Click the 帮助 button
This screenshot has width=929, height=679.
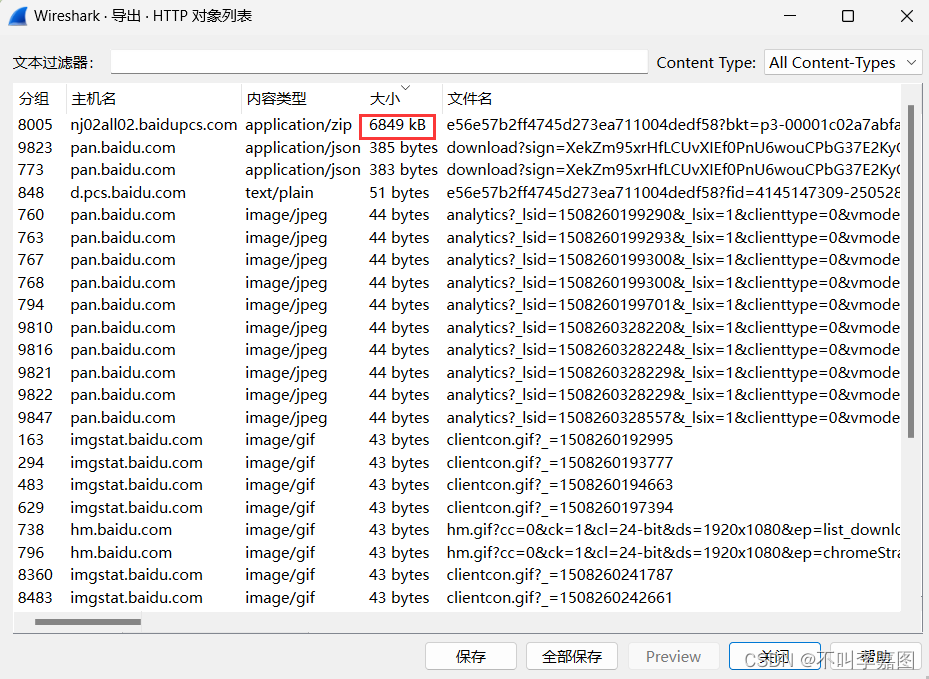(x=876, y=656)
